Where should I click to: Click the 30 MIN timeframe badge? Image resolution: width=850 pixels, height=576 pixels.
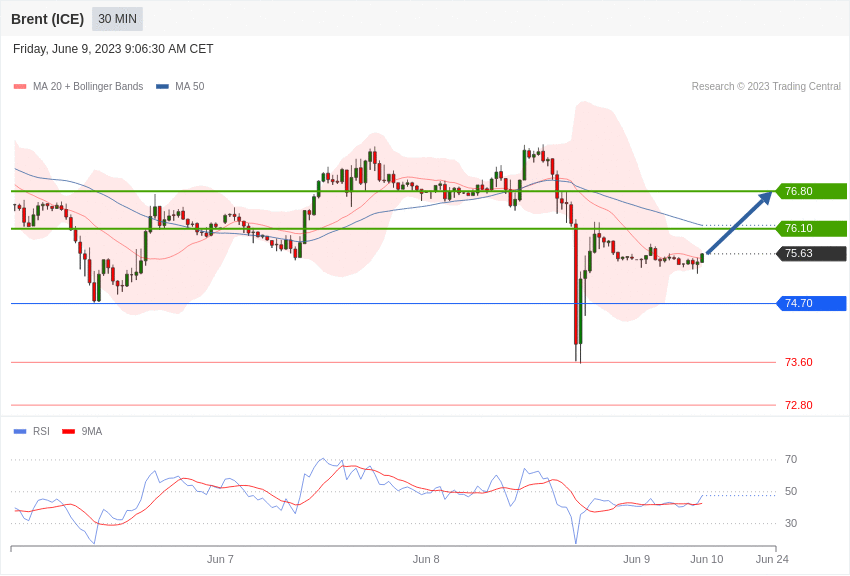coord(117,19)
